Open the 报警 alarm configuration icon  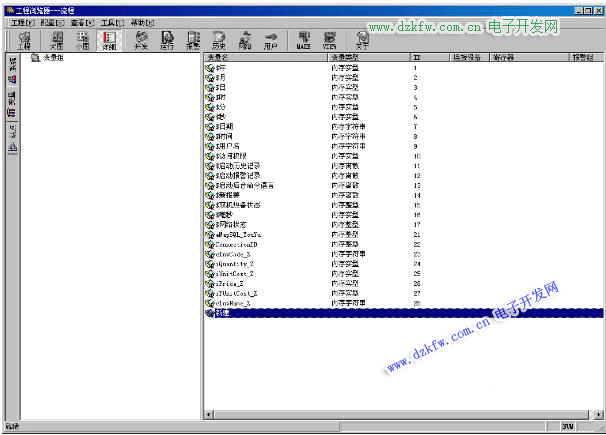[x=193, y=39]
